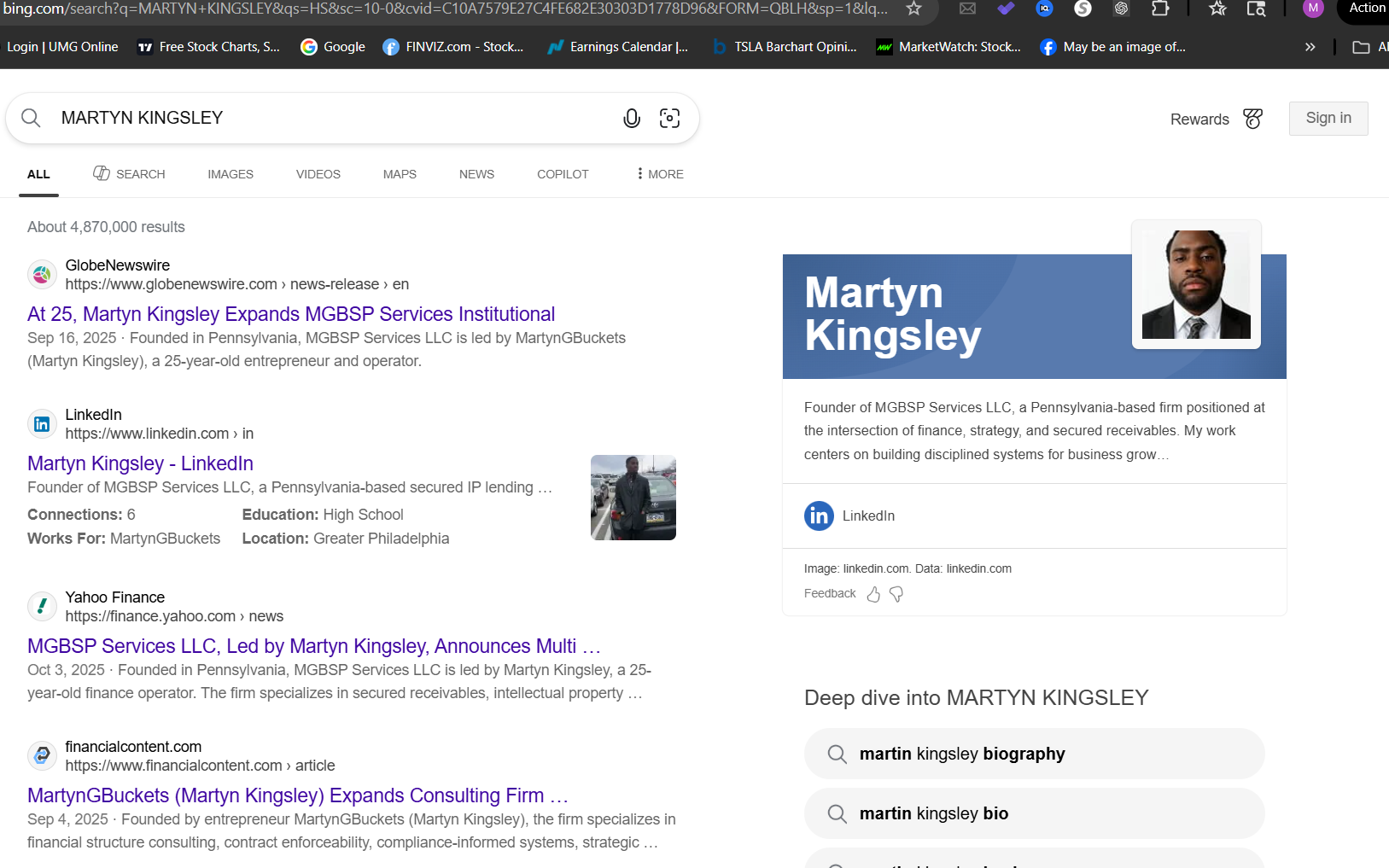Expand the MORE search options menu
1389x868 pixels.
660,174
